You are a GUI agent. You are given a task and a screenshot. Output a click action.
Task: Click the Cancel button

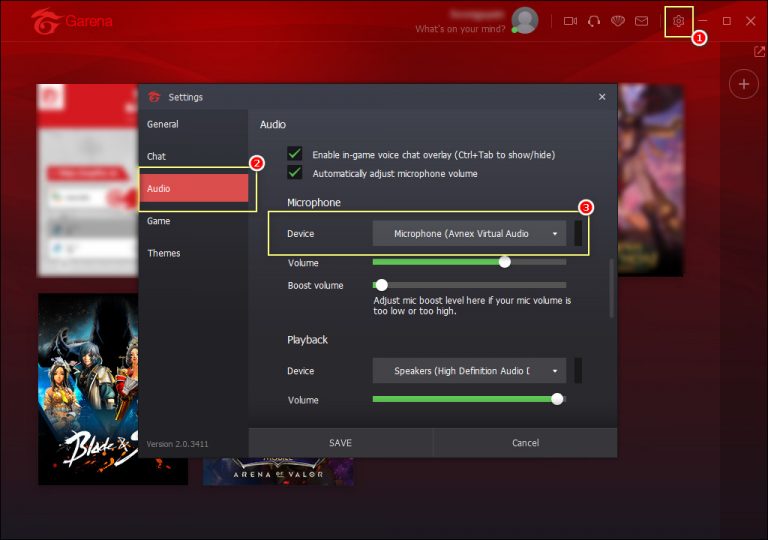tap(526, 443)
